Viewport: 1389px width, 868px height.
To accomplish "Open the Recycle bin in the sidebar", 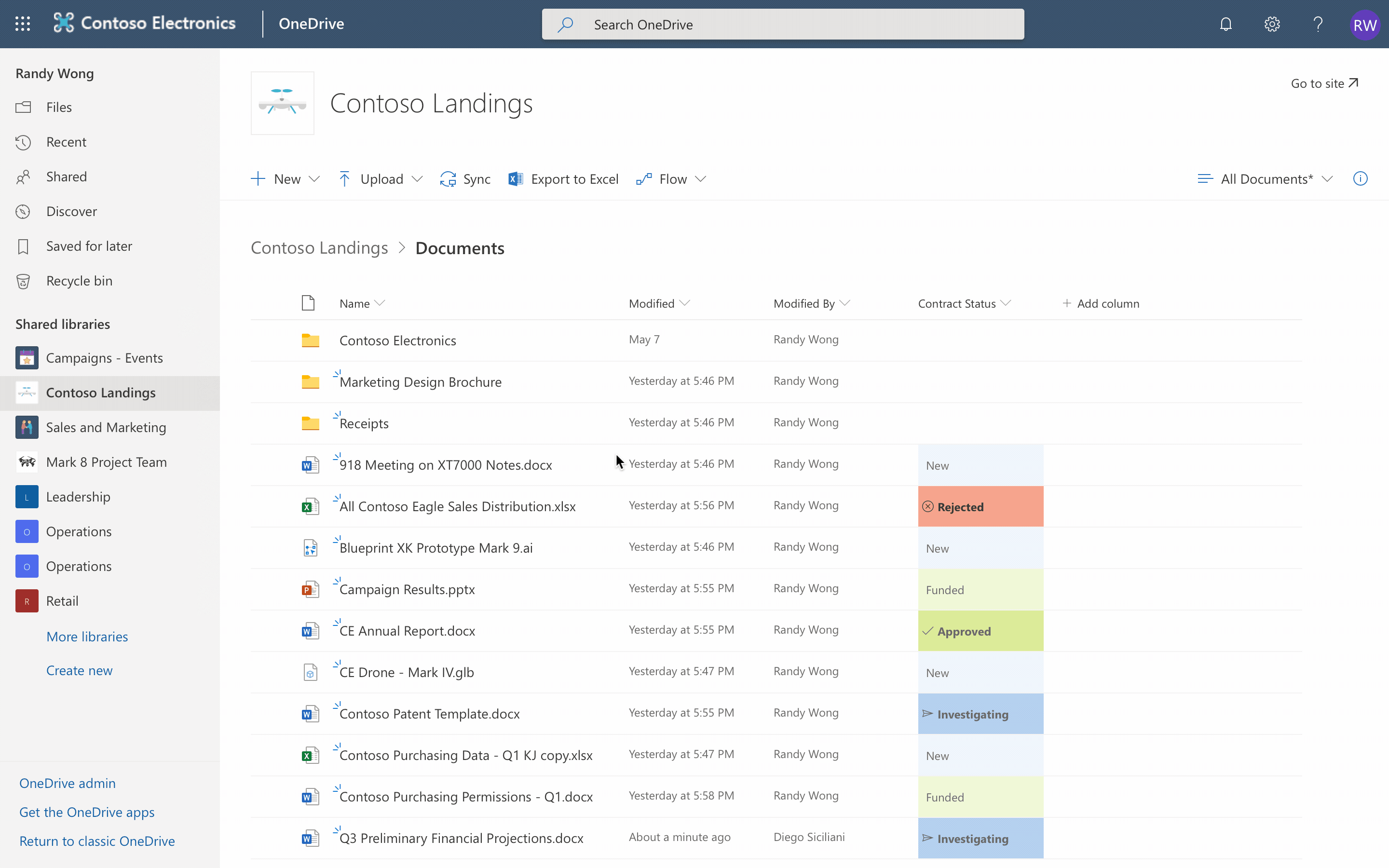I will tap(79, 281).
